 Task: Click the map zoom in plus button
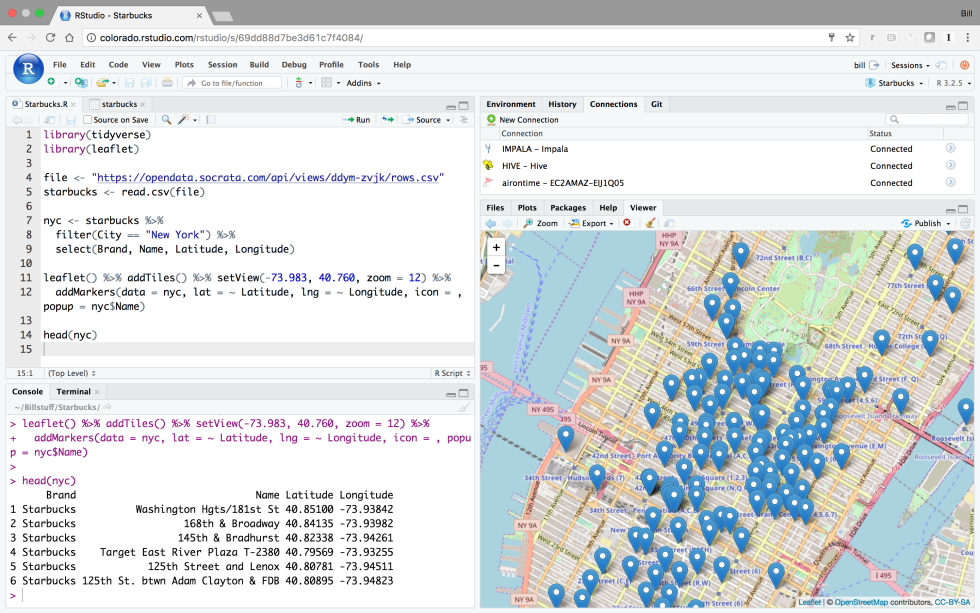[x=497, y=247]
